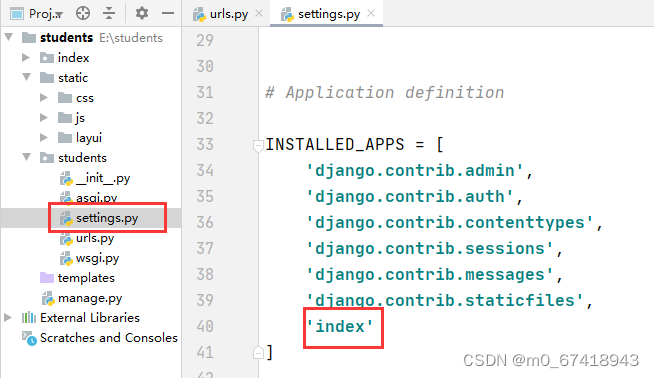Image resolution: width=654 pixels, height=378 pixels.
Task: Expand the css folder
Action: click(x=44, y=97)
